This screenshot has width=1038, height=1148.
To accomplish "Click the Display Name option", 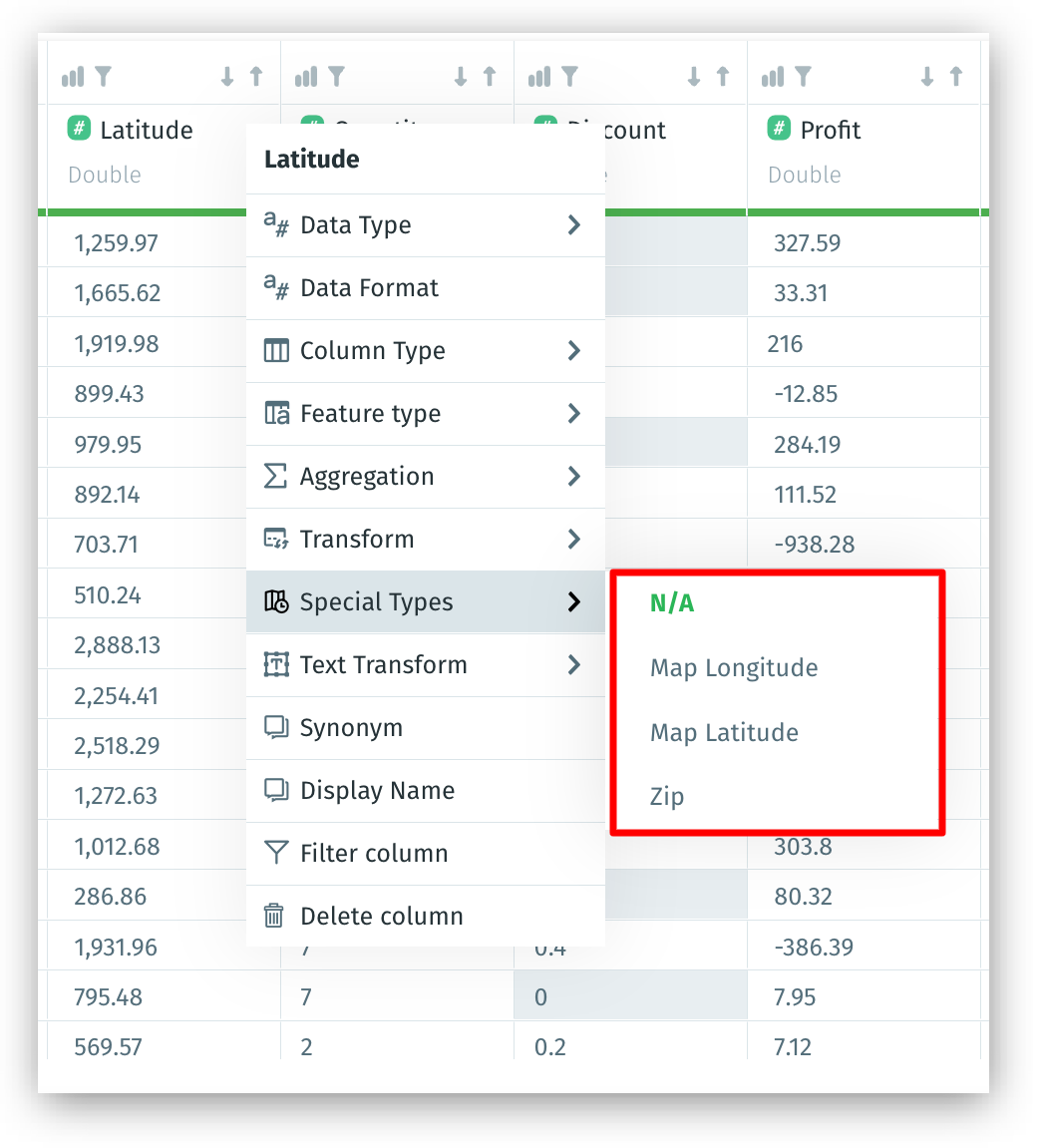I will pos(376,790).
